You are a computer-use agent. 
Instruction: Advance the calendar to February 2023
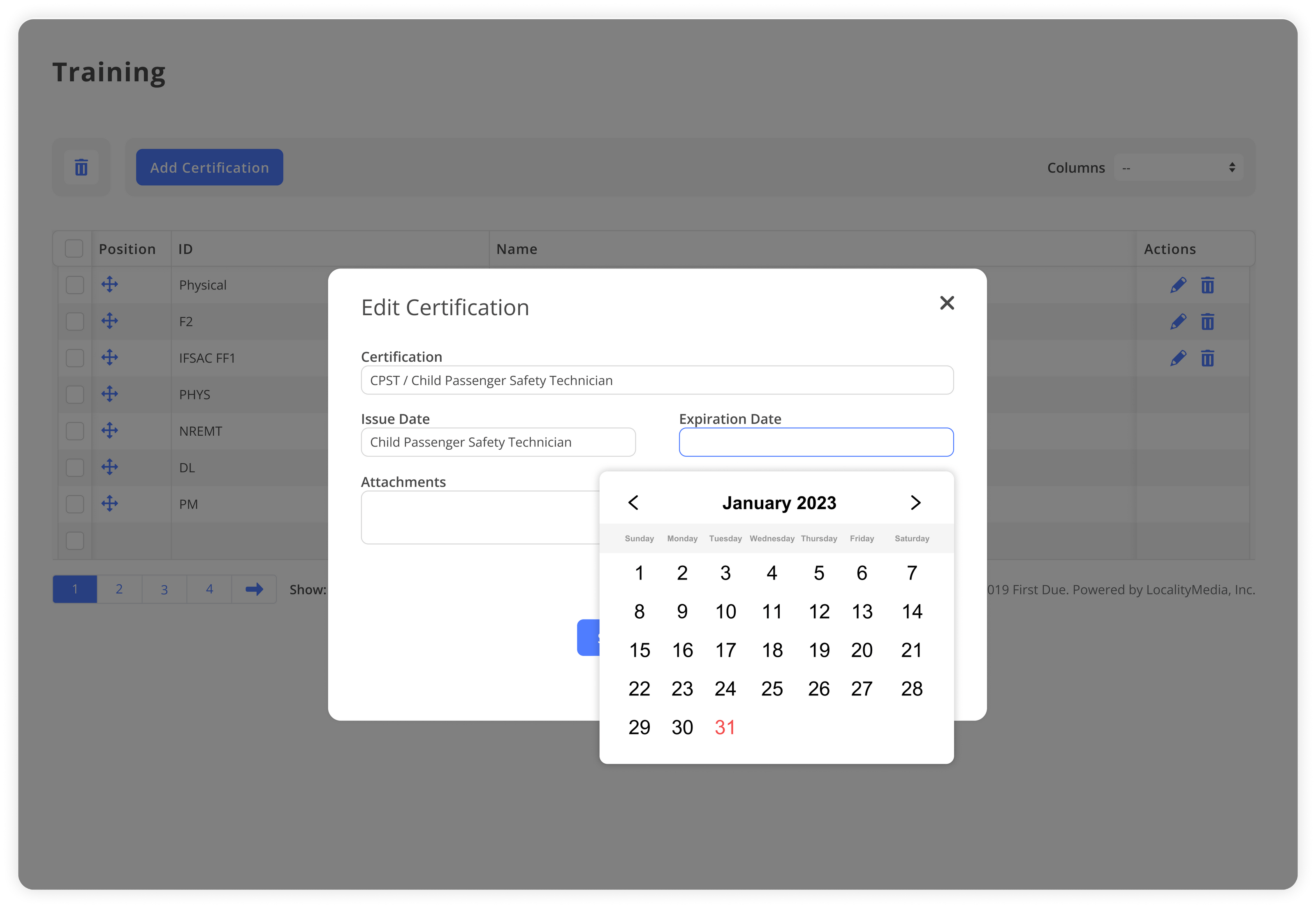(x=915, y=502)
